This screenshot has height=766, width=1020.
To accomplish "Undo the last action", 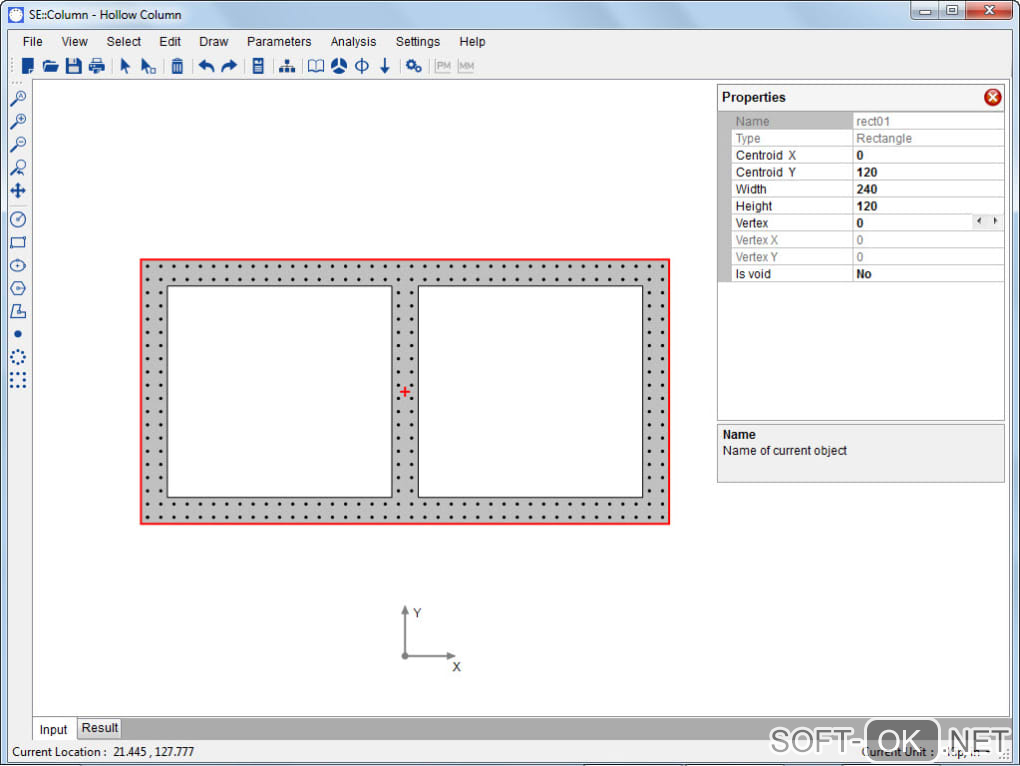I will coord(206,66).
